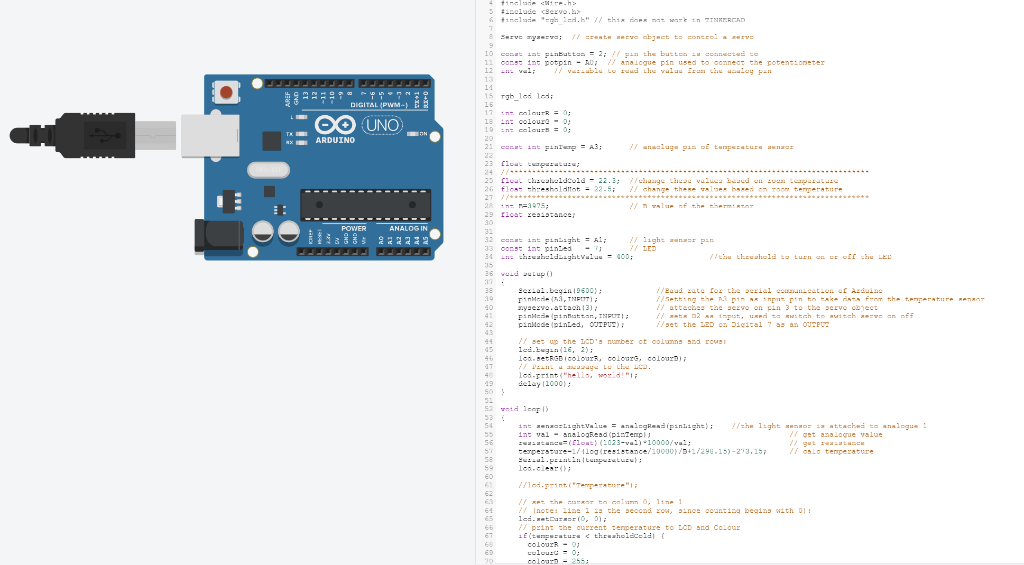Click the silver USB port on the board
This screenshot has width=1024, height=565.
point(210,136)
